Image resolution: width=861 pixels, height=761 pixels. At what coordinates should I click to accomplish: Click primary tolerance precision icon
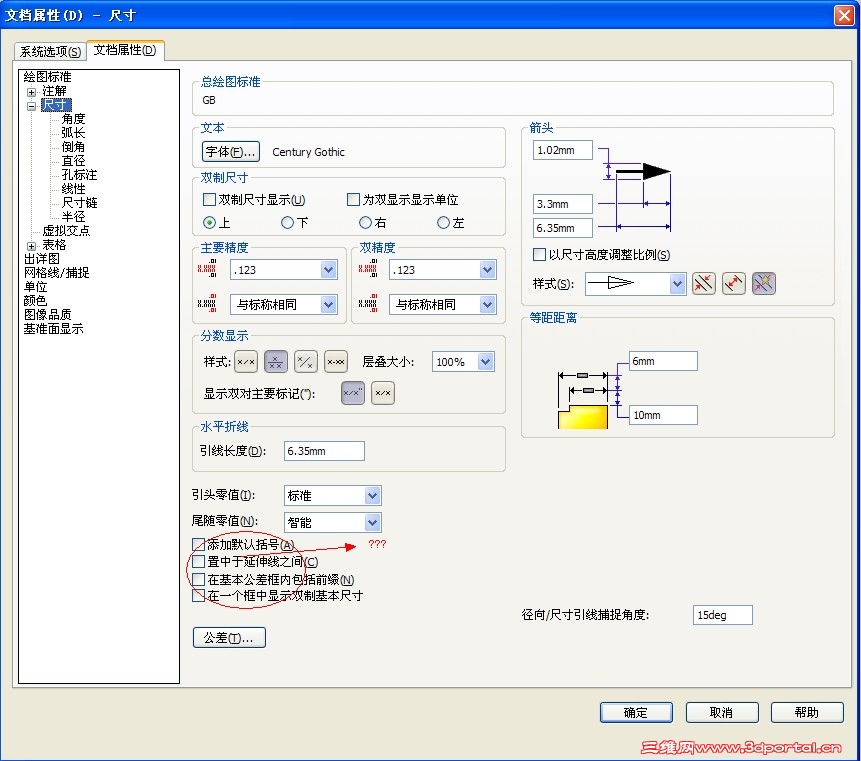pos(207,303)
